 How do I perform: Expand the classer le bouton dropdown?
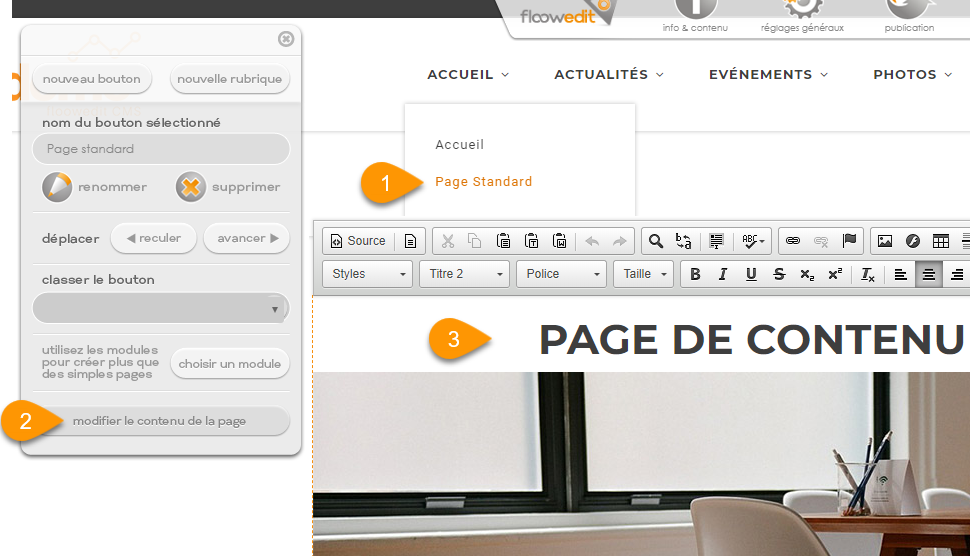161,309
